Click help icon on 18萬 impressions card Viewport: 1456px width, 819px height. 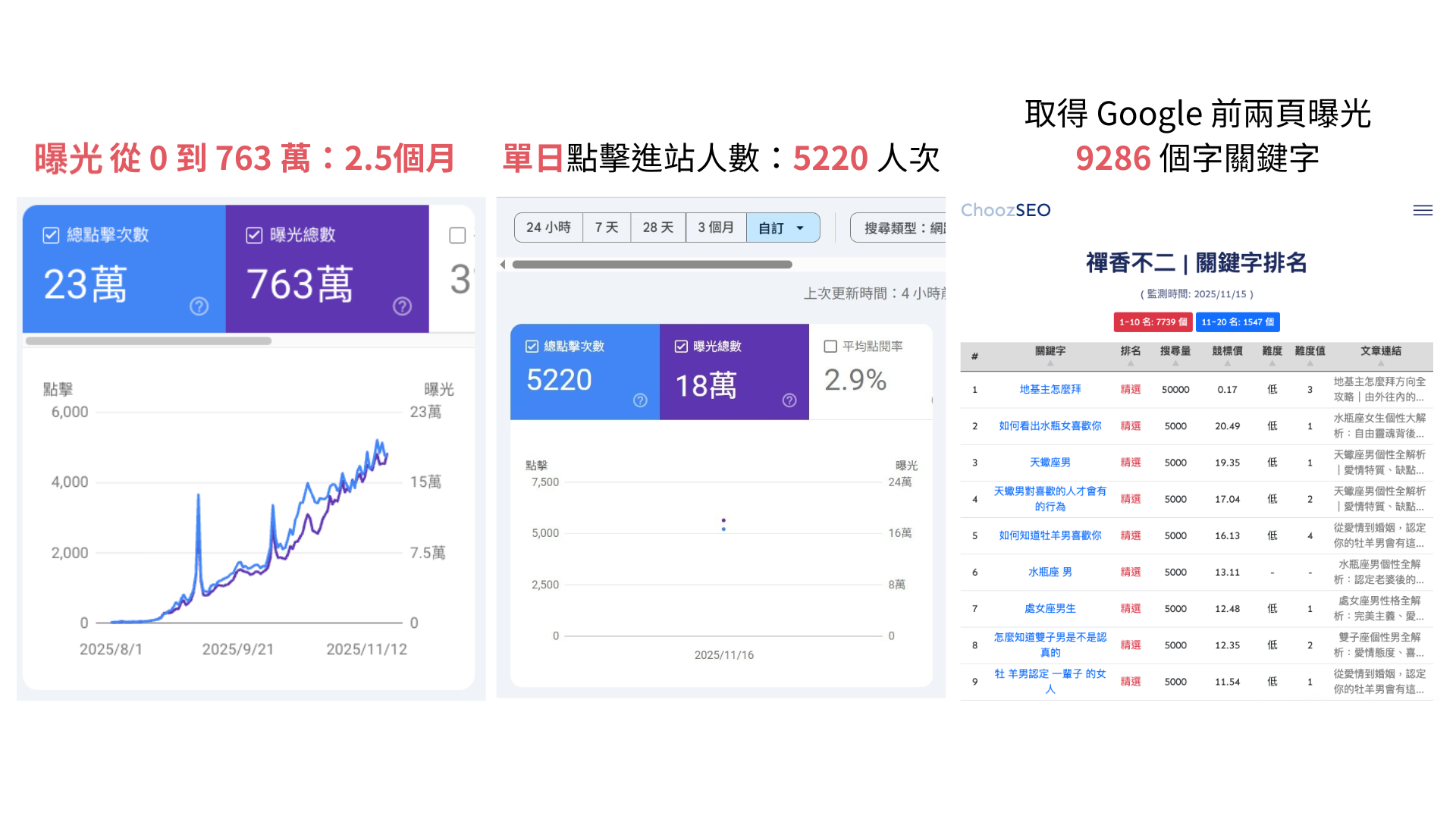789,400
